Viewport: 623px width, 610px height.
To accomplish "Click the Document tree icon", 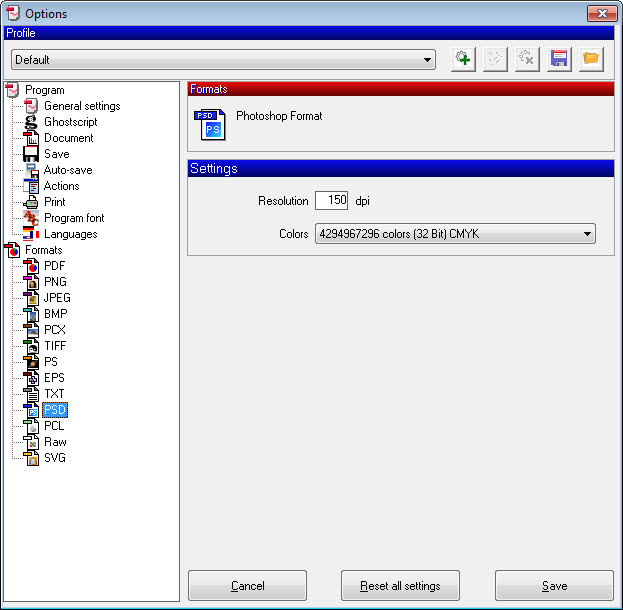I will 31,138.
